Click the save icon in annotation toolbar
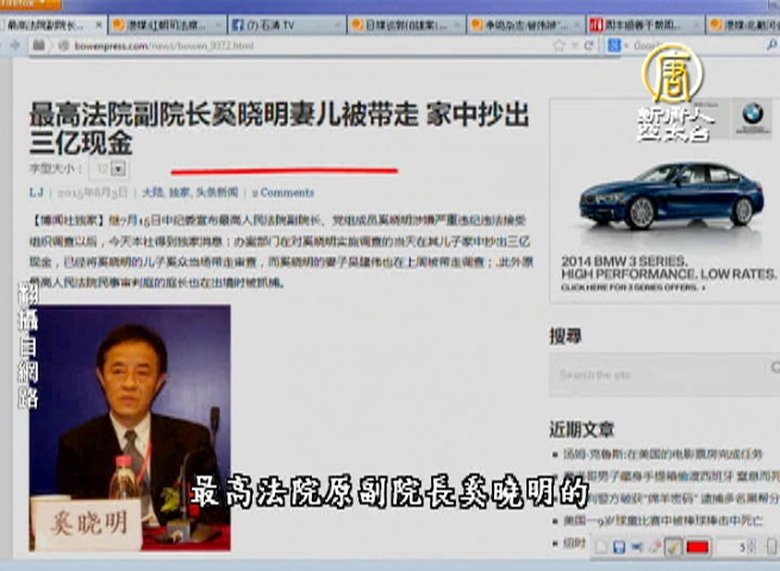The width and height of the screenshot is (780, 571). click(x=619, y=547)
